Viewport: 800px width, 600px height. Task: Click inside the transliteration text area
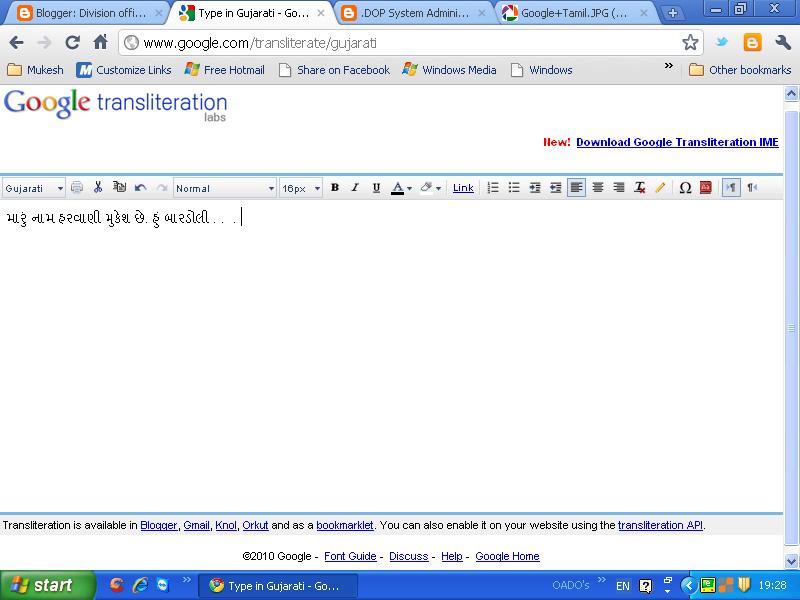300,300
